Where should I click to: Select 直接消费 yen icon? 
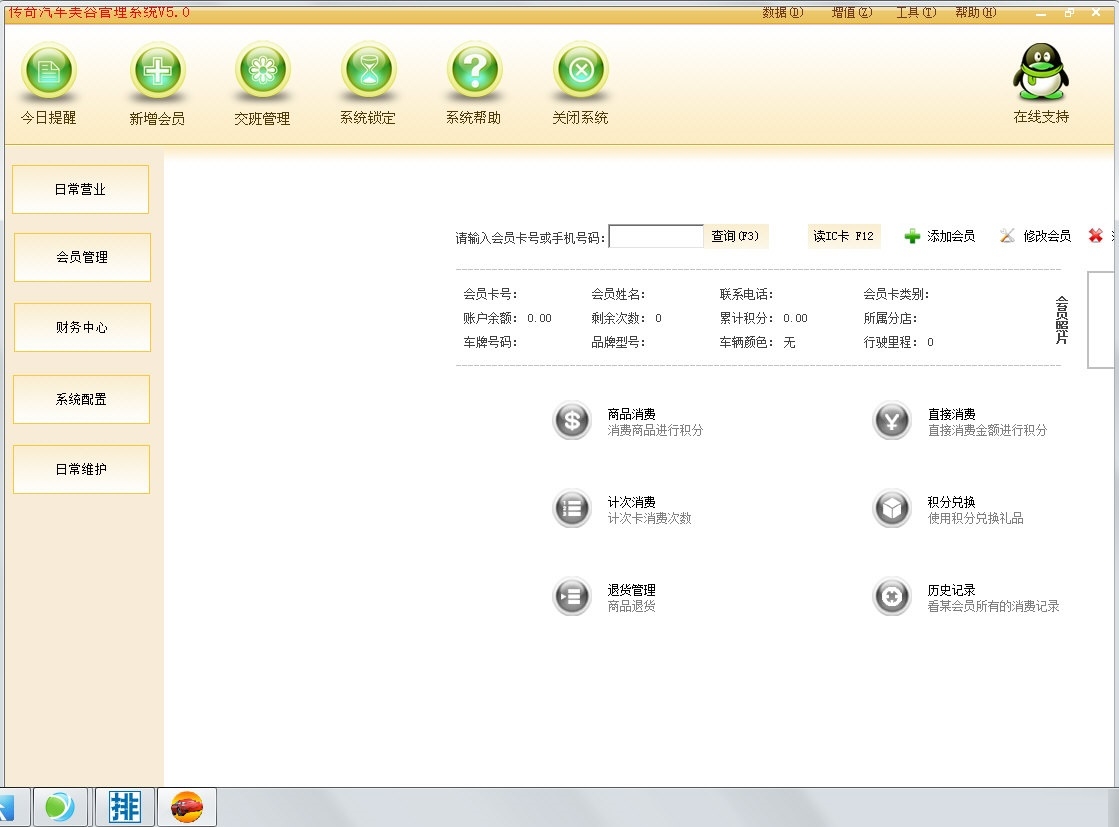[x=891, y=421]
